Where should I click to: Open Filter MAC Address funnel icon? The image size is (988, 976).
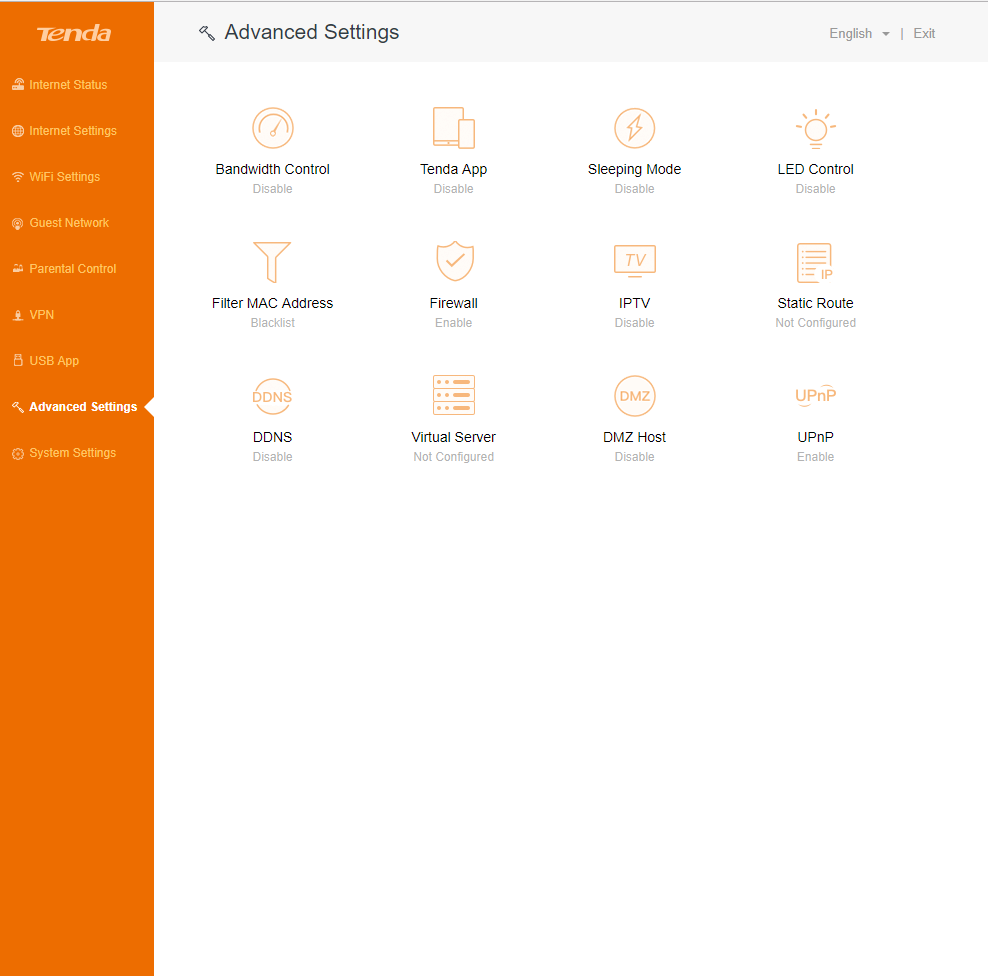[272, 261]
